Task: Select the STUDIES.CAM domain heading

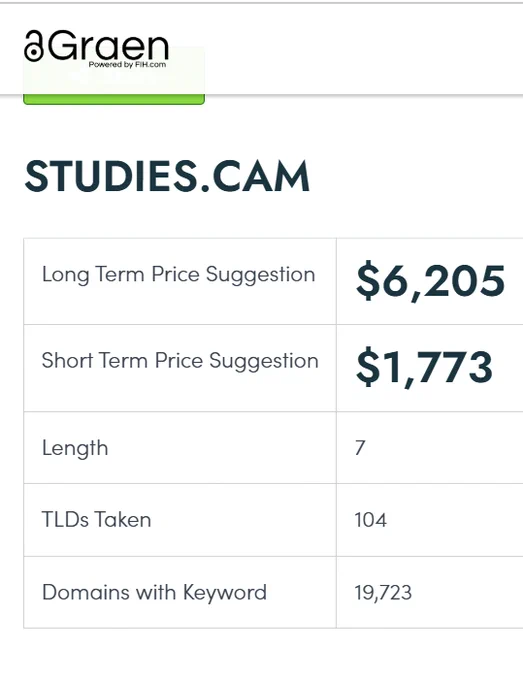Action: point(167,176)
